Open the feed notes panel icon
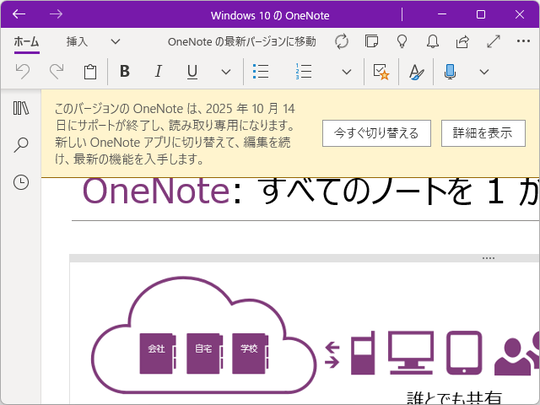540x405 pixels. point(372,41)
